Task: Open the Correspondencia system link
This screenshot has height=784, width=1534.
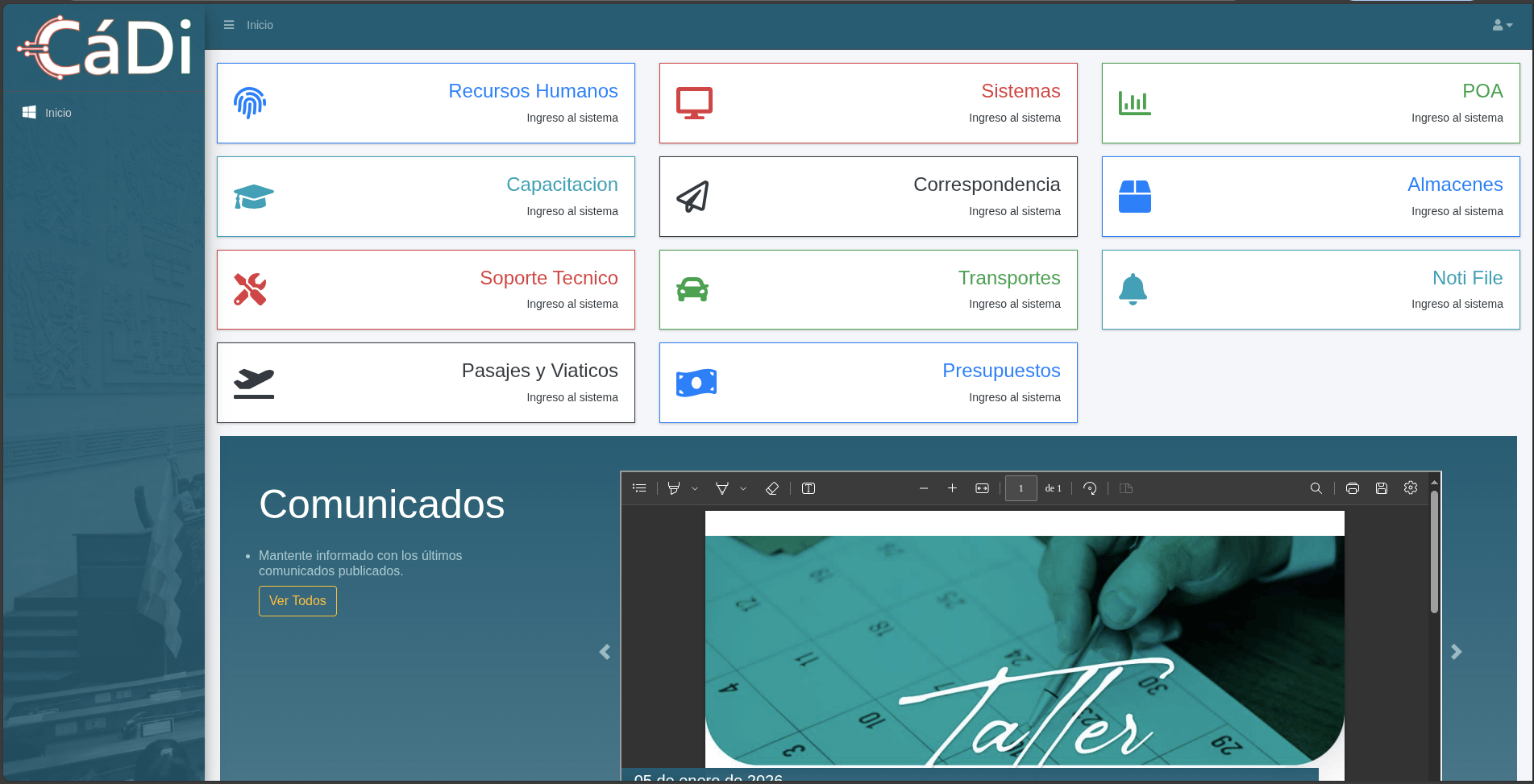Action: pos(987,185)
